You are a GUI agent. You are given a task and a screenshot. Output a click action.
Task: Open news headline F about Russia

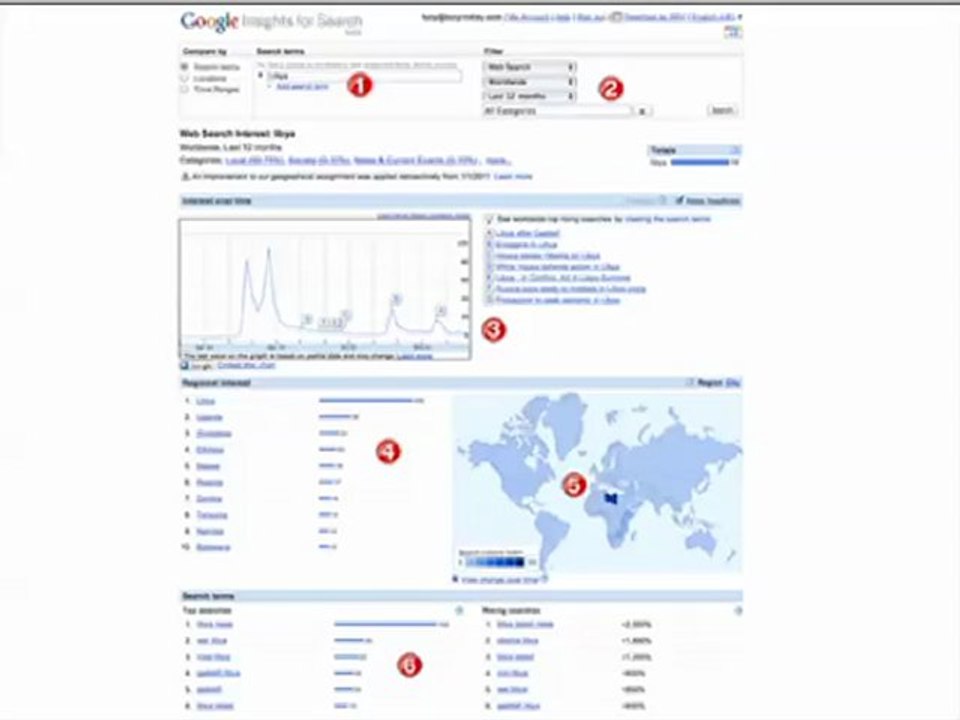571,289
